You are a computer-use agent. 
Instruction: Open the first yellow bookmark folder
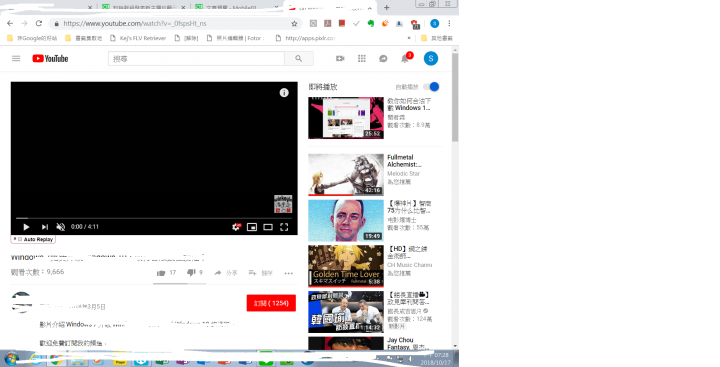pos(32,38)
